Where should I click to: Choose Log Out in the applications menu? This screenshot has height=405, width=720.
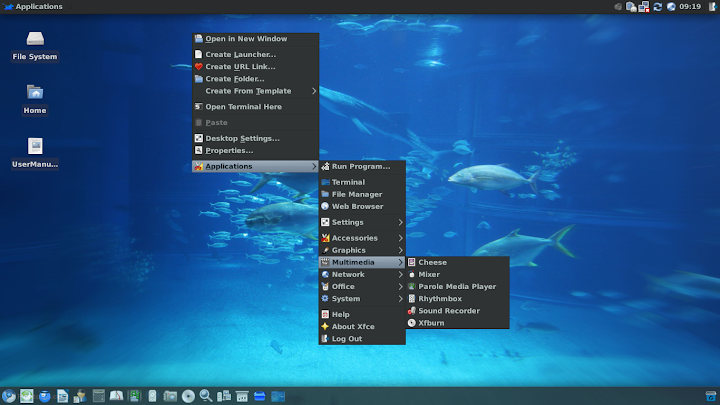(346, 338)
